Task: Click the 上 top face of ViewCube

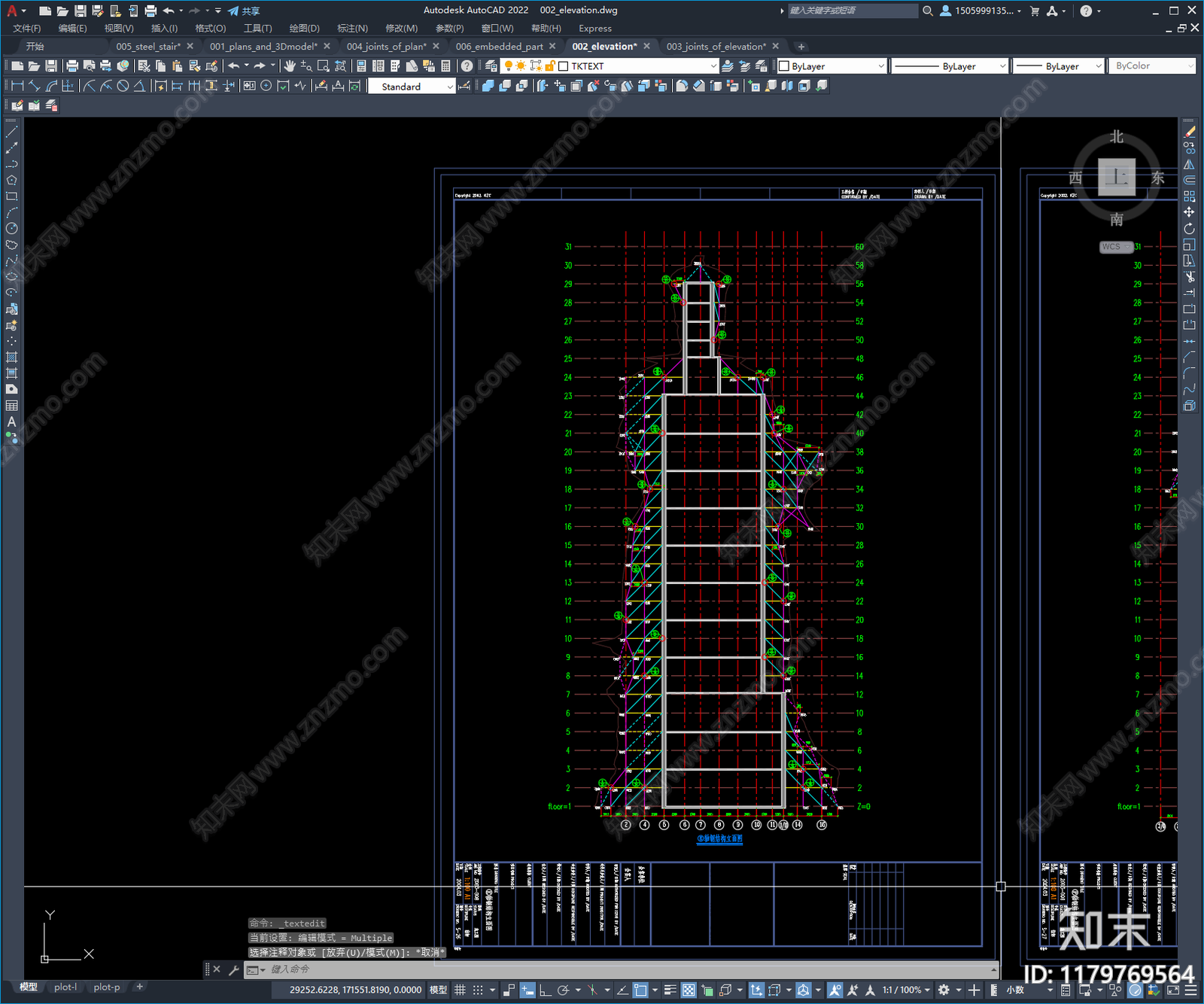Action: [1117, 178]
